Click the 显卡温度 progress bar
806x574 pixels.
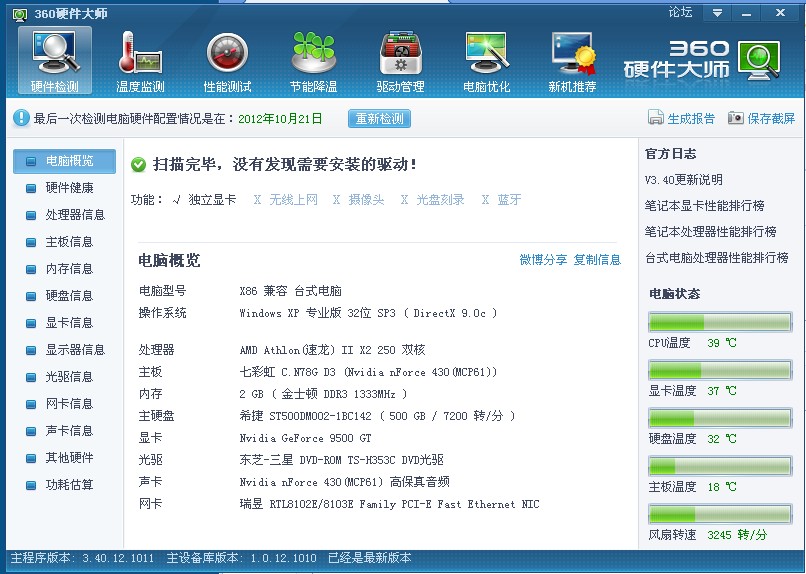pyautogui.click(x=720, y=370)
